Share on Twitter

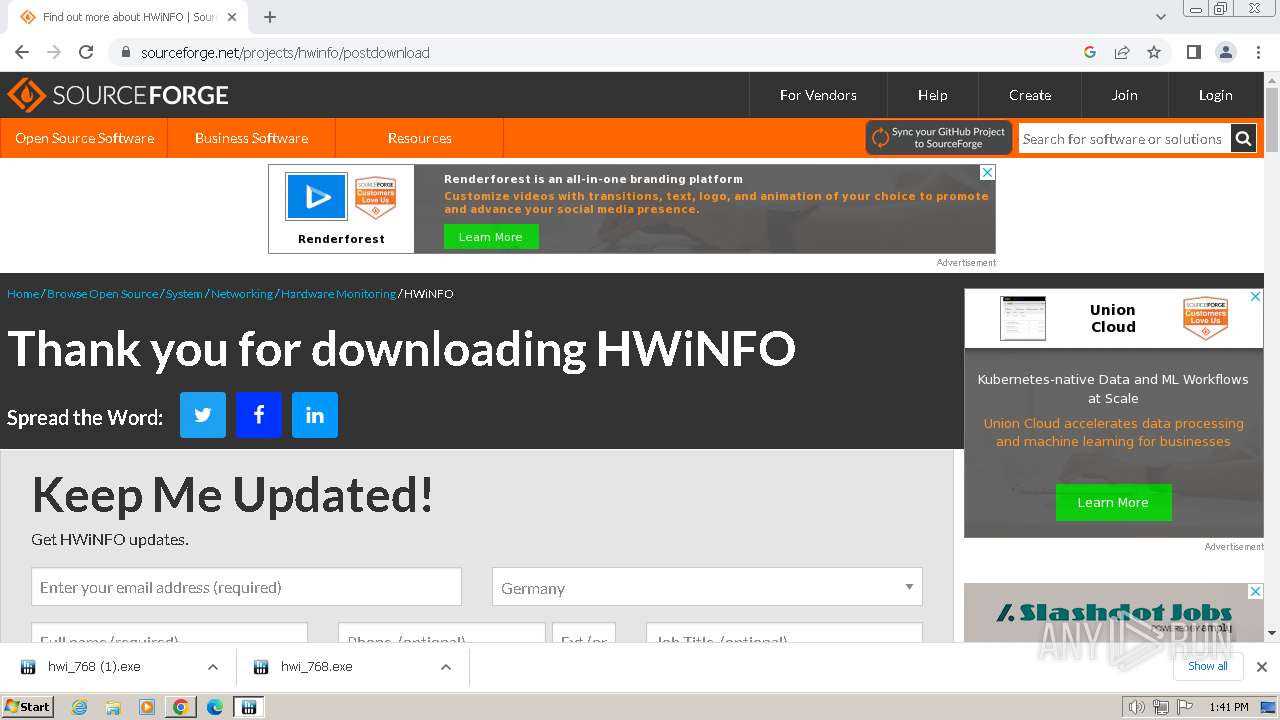(203, 415)
